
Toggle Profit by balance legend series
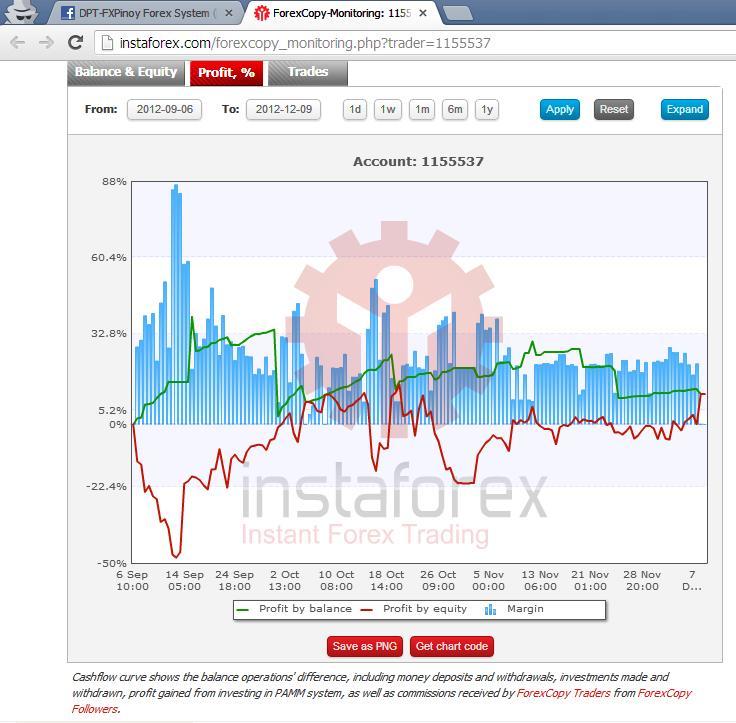click(295, 609)
